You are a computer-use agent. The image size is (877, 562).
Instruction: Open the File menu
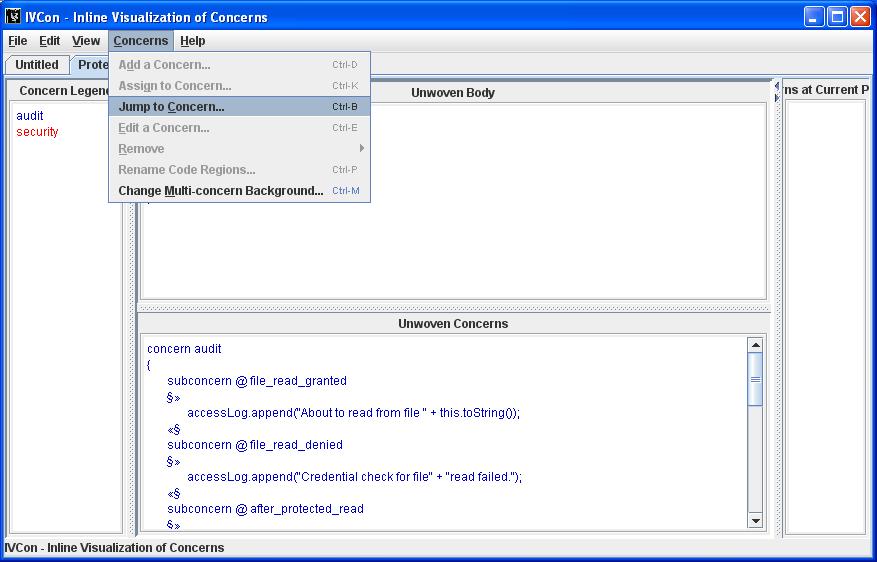tap(18, 41)
